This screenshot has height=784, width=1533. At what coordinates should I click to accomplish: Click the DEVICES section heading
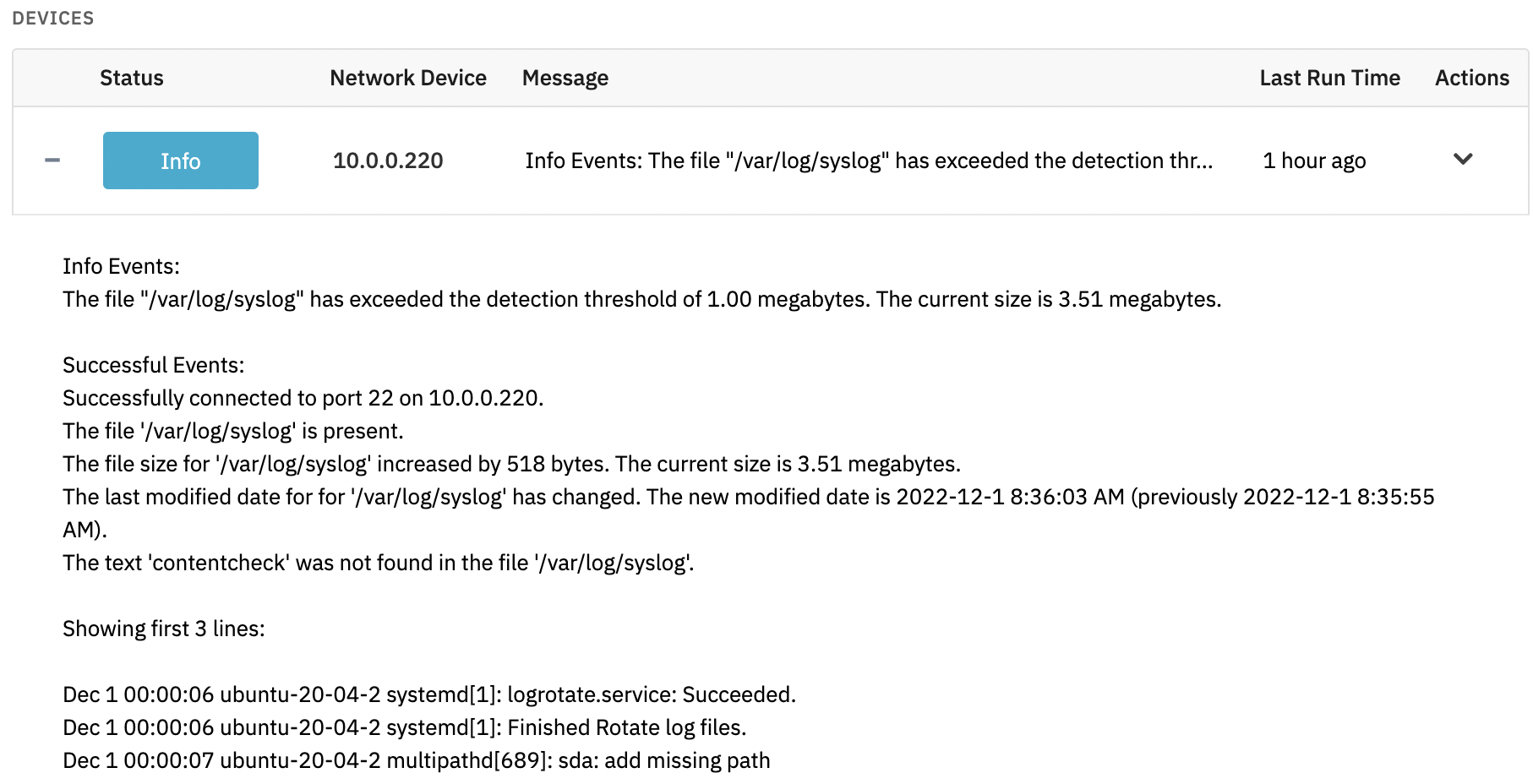[x=53, y=19]
